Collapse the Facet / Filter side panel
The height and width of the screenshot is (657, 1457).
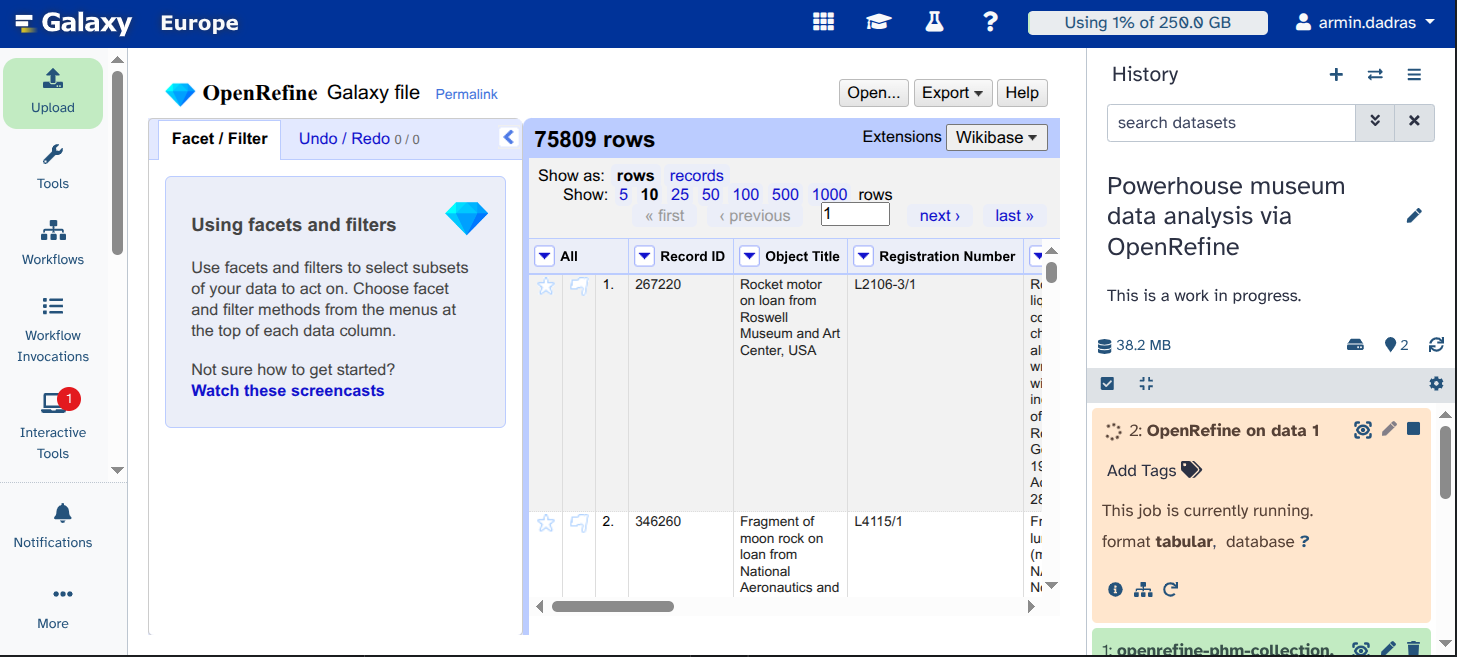point(508,137)
